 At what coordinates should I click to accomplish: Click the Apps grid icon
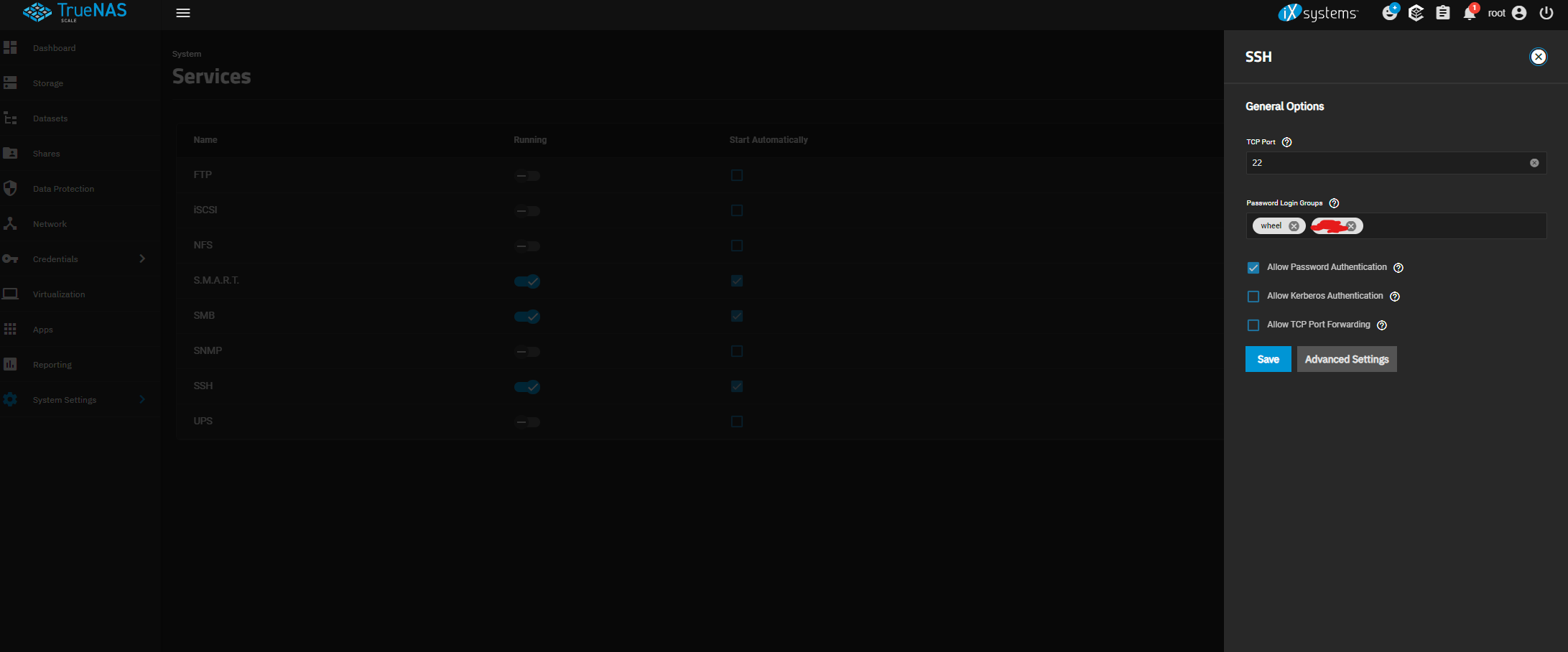(10, 329)
